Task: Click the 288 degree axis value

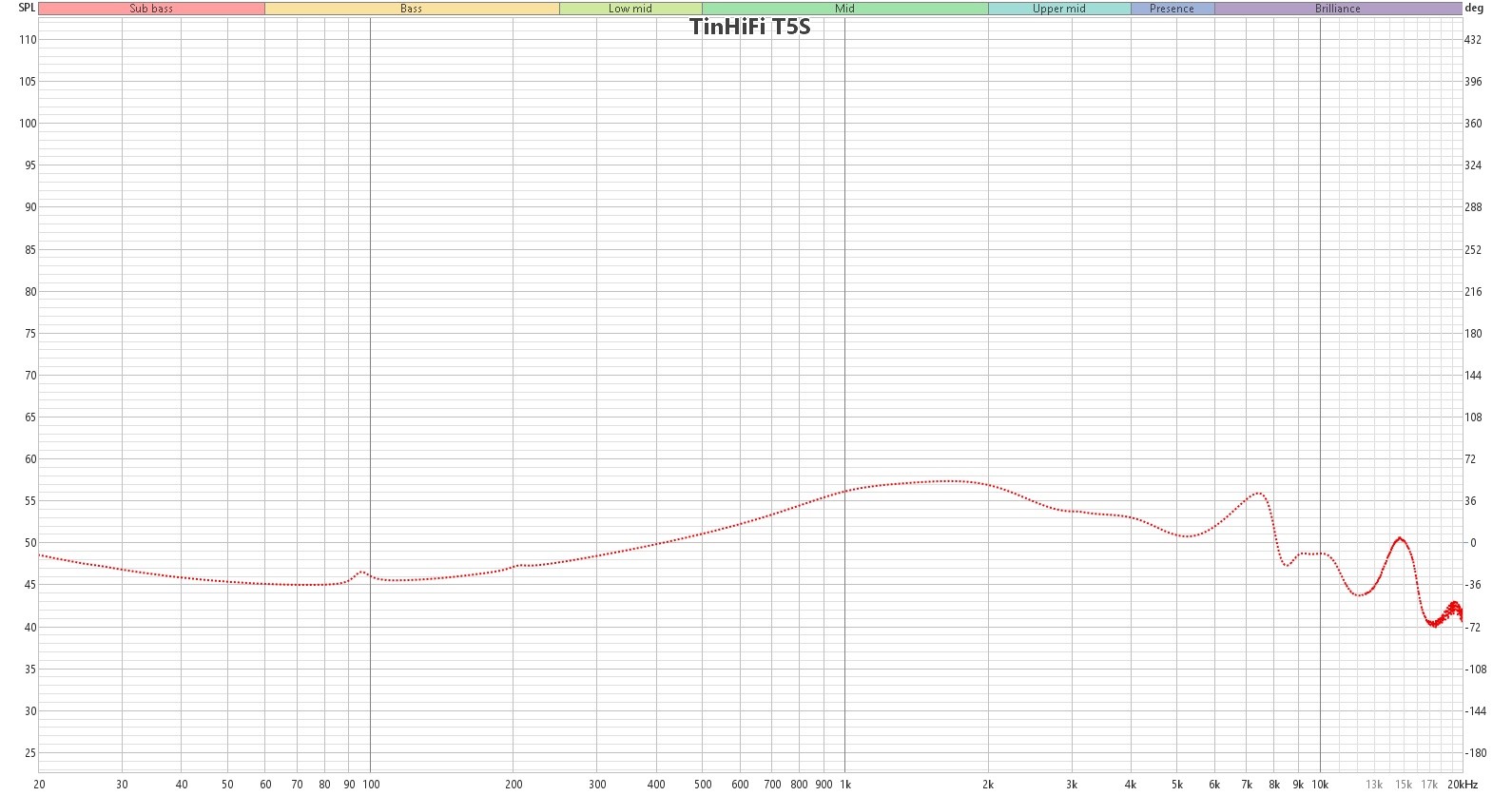Action: (x=1473, y=207)
